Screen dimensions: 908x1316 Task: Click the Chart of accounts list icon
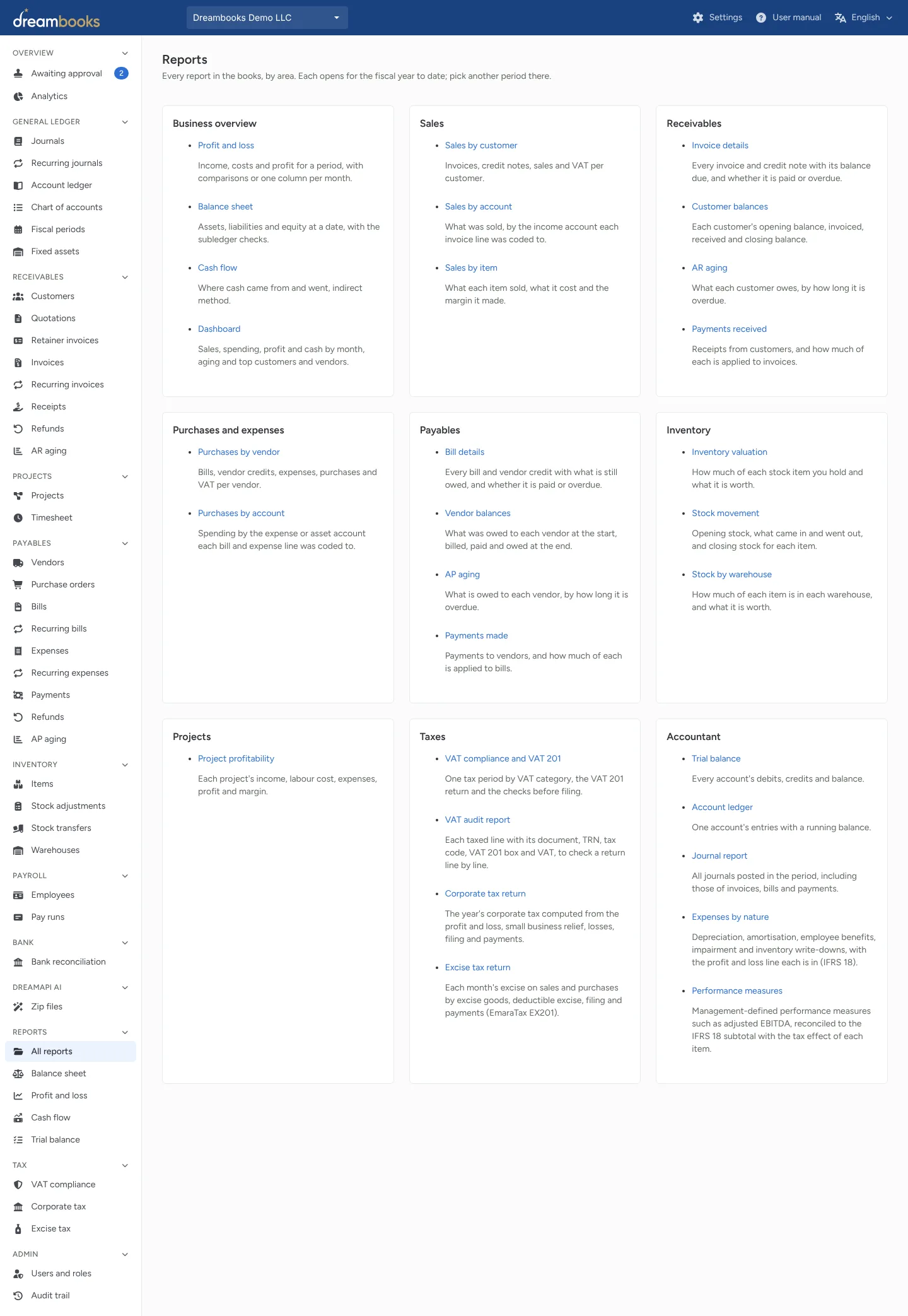click(x=18, y=207)
